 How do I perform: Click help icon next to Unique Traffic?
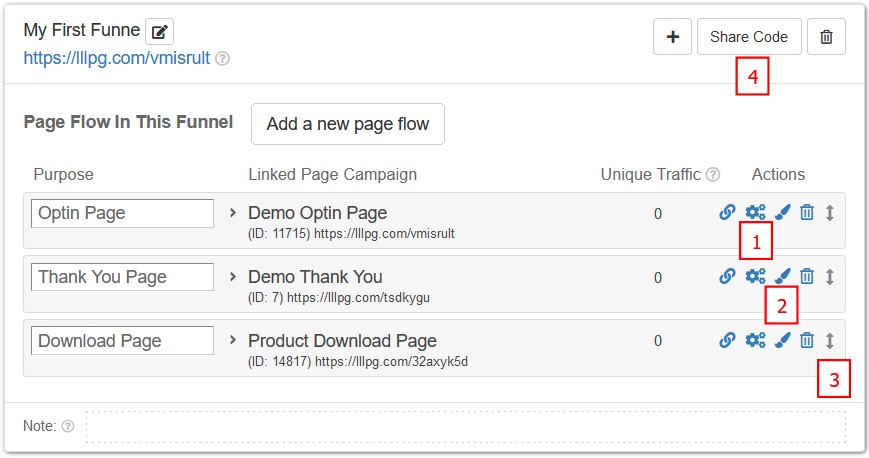(713, 175)
